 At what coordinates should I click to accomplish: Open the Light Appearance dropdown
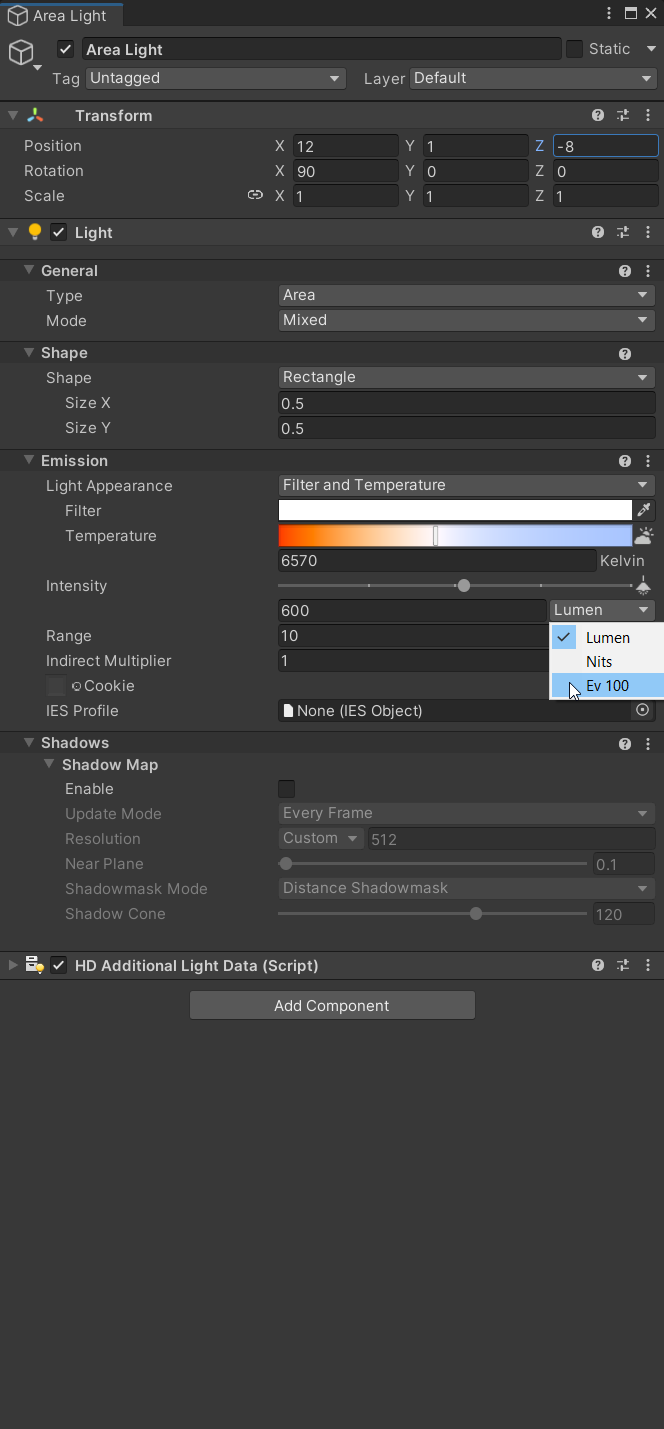point(466,485)
